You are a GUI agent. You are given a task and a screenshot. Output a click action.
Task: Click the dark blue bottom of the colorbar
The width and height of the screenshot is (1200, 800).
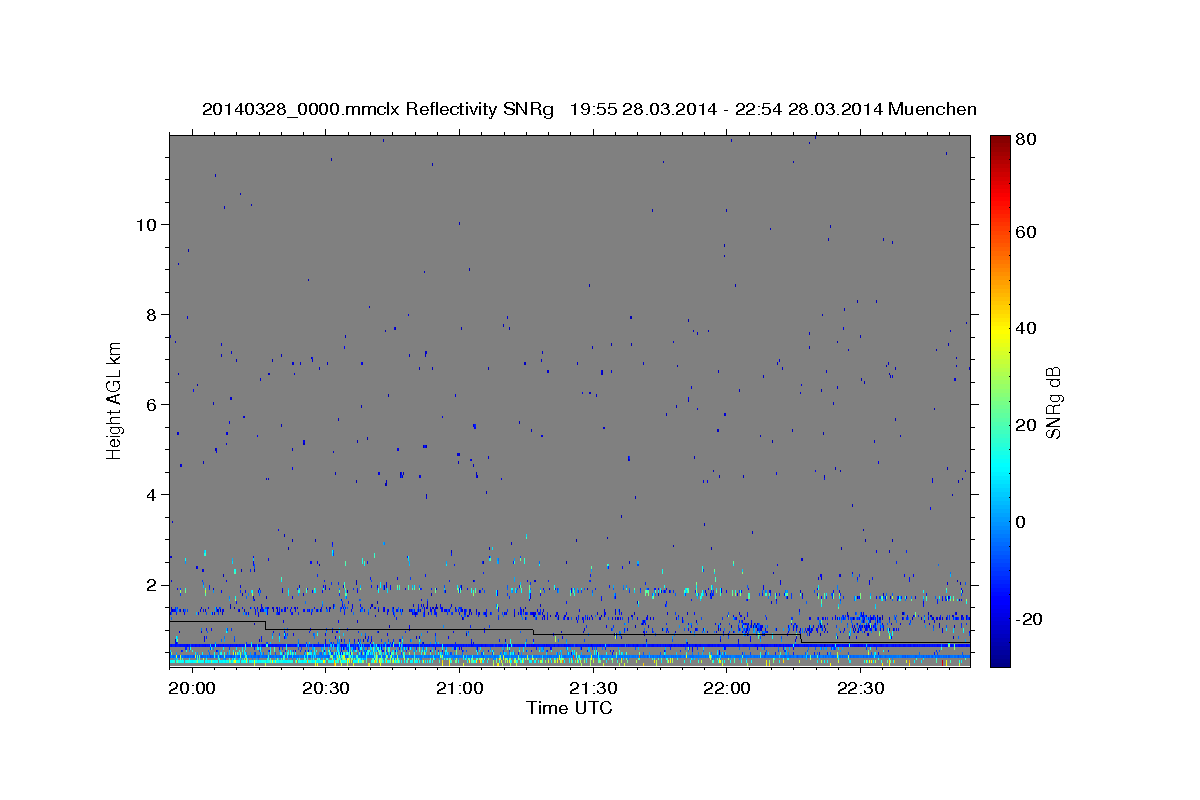pyautogui.click(x=999, y=658)
